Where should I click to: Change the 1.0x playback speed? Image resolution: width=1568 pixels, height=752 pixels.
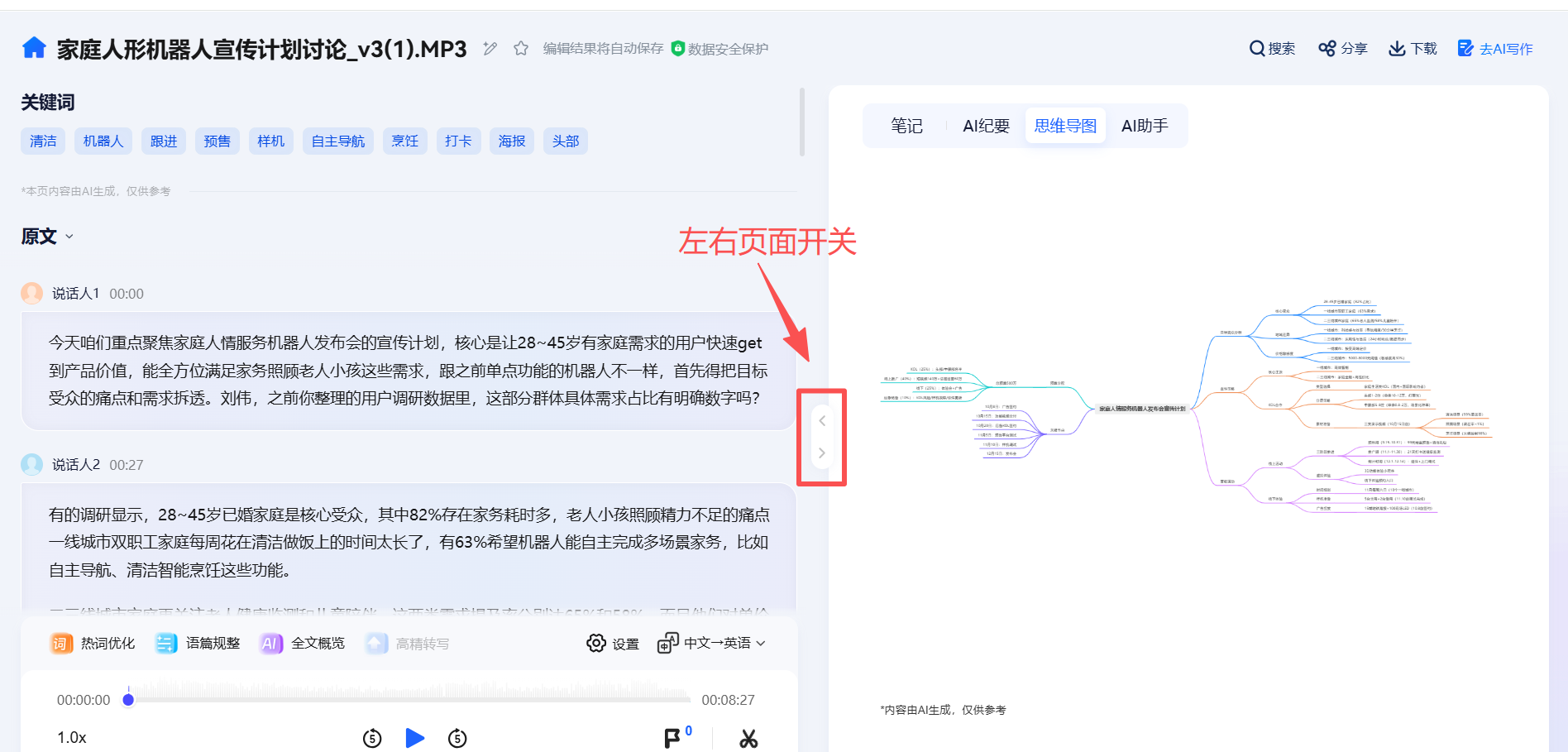pyautogui.click(x=72, y=738)
